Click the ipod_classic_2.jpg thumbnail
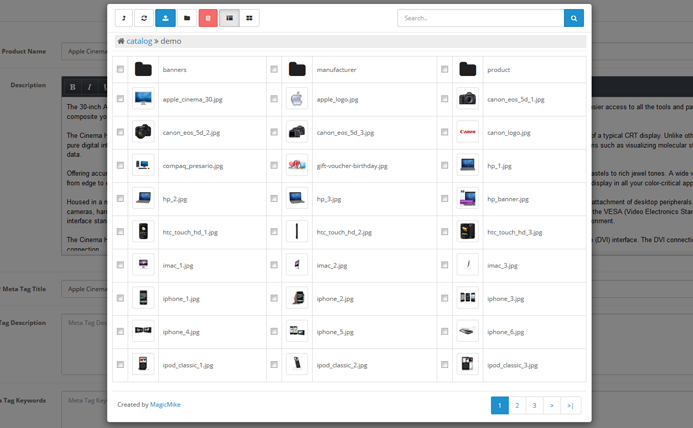 tap(297, 364)
